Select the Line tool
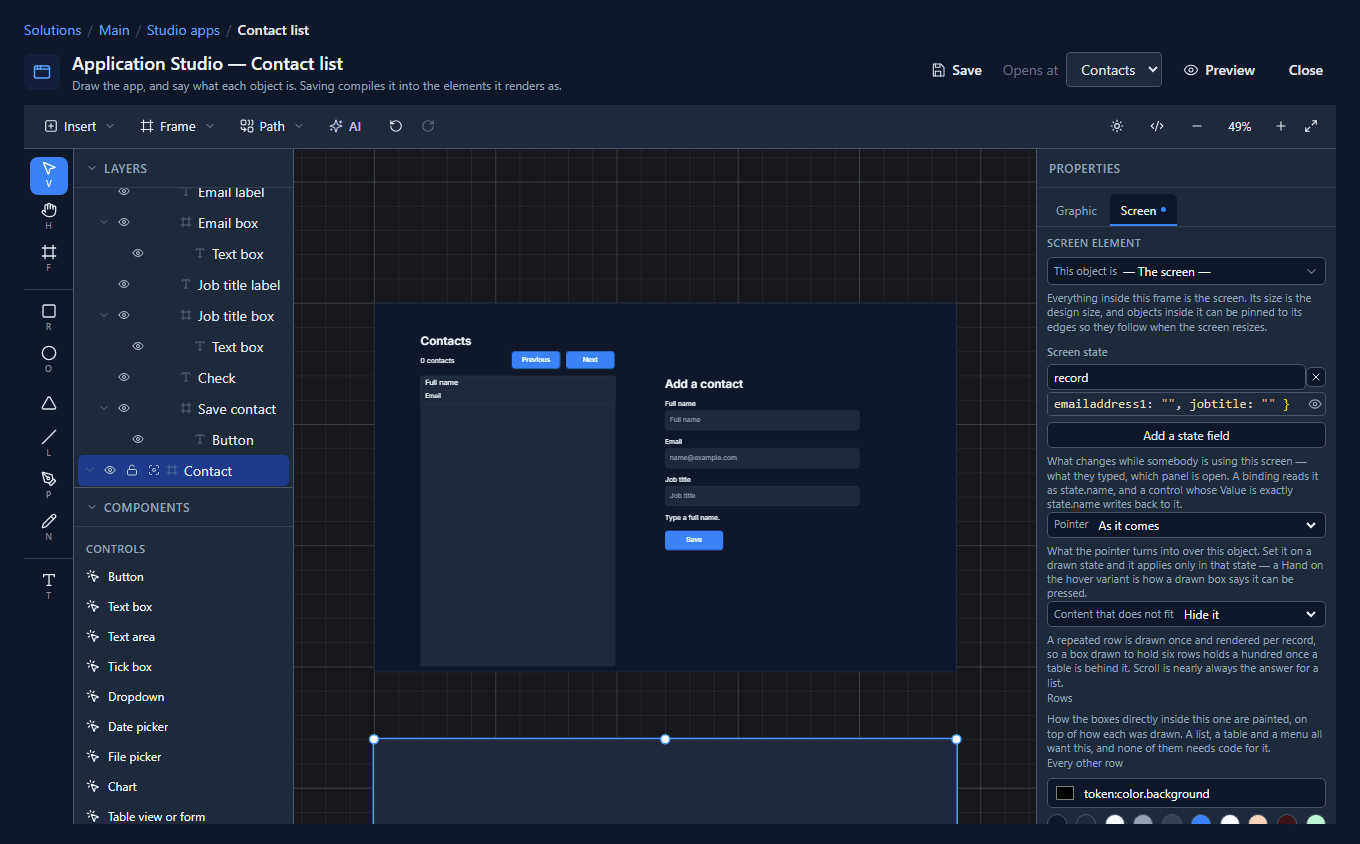Screen dimensions: 1360x844 pyautogui.click(x=49, y=442)
